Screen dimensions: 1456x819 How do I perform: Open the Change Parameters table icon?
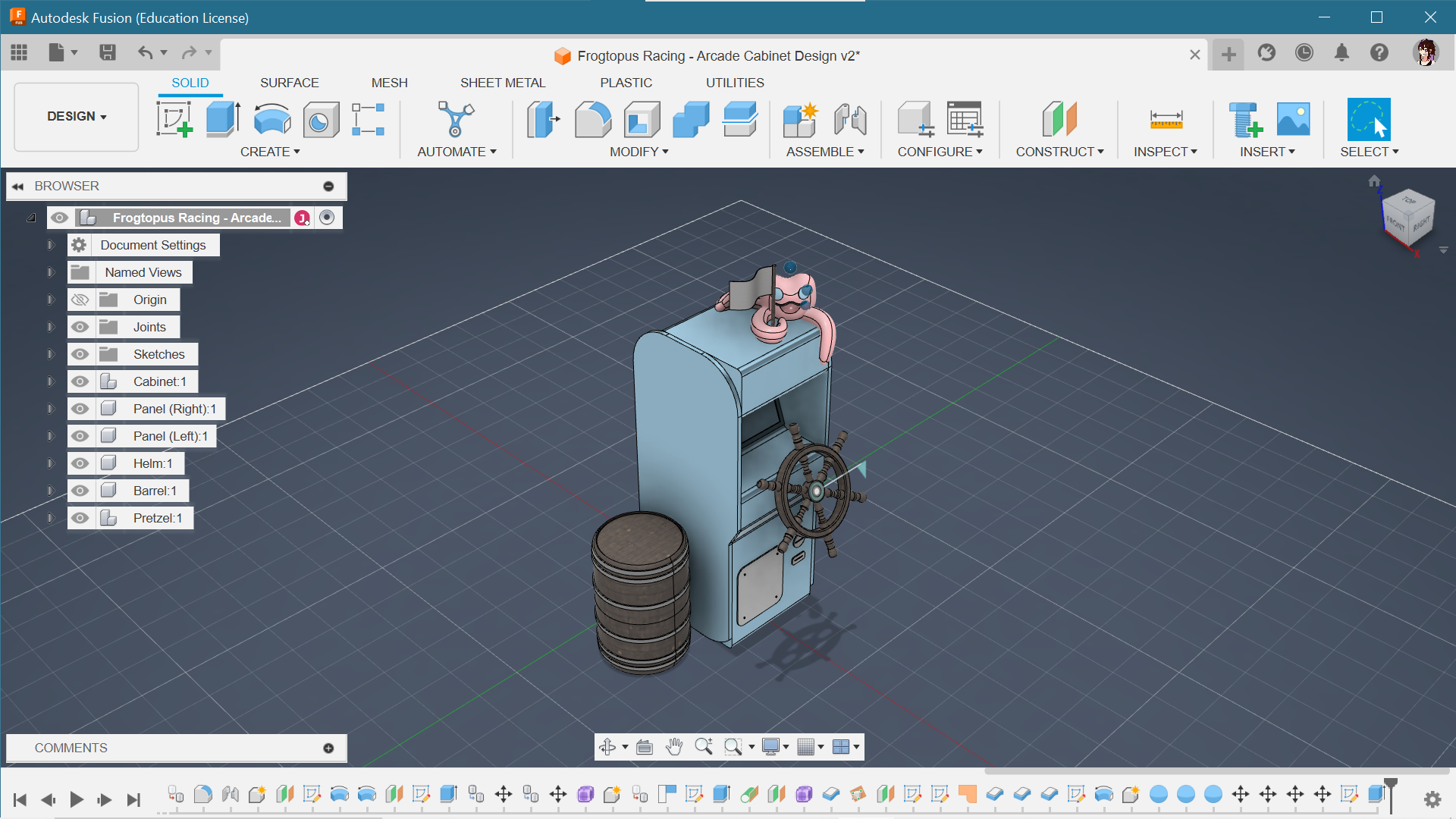(x=965, y=119)
